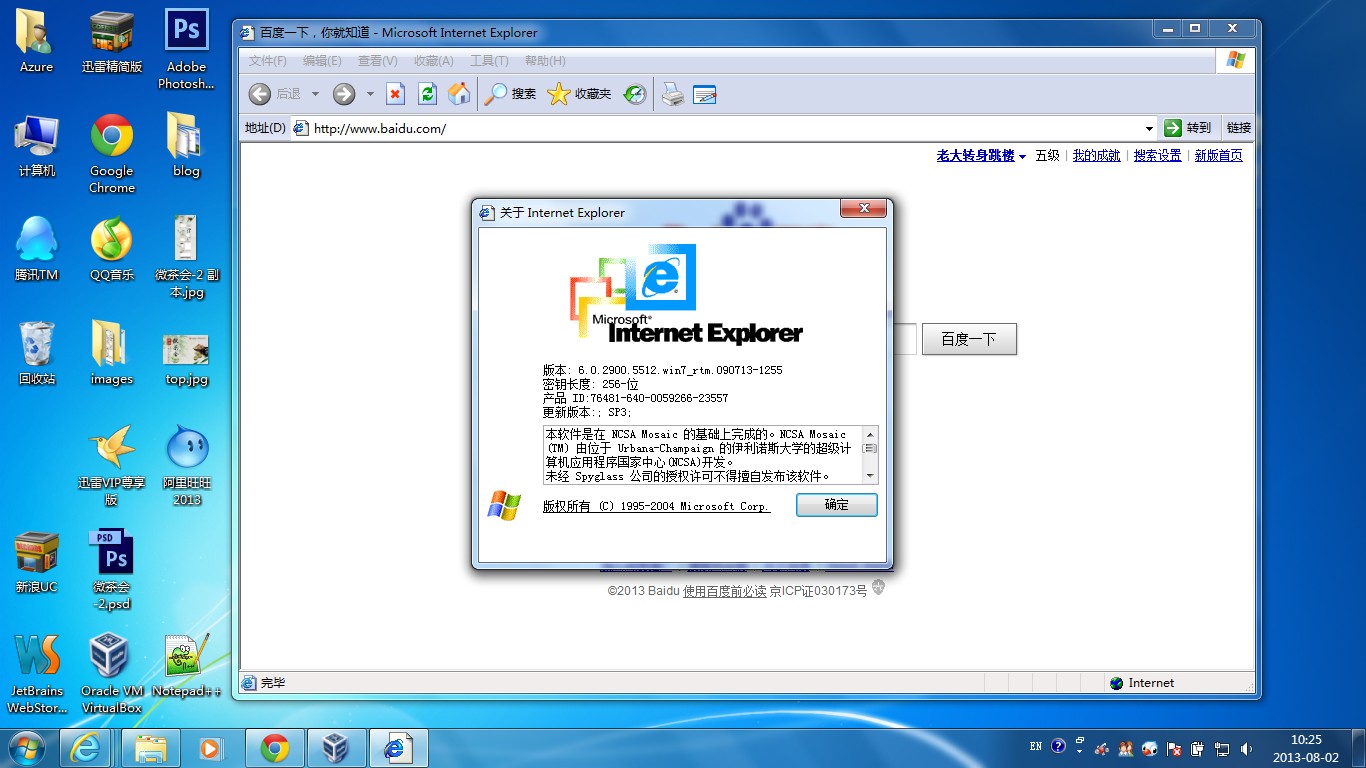Click the 迅雷精简版 desktop icon

click(112, 41)
